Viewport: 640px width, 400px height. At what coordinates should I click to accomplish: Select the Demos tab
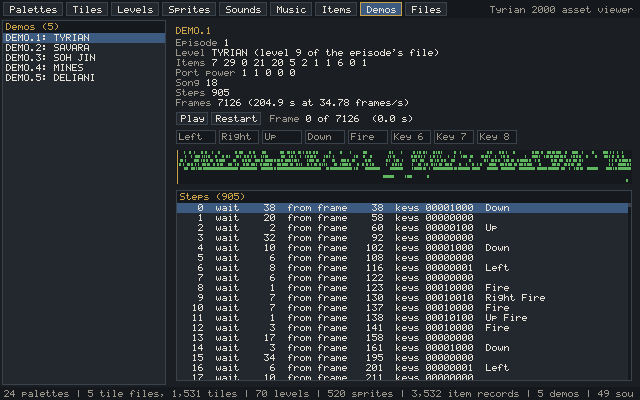[x=381, y=9]
